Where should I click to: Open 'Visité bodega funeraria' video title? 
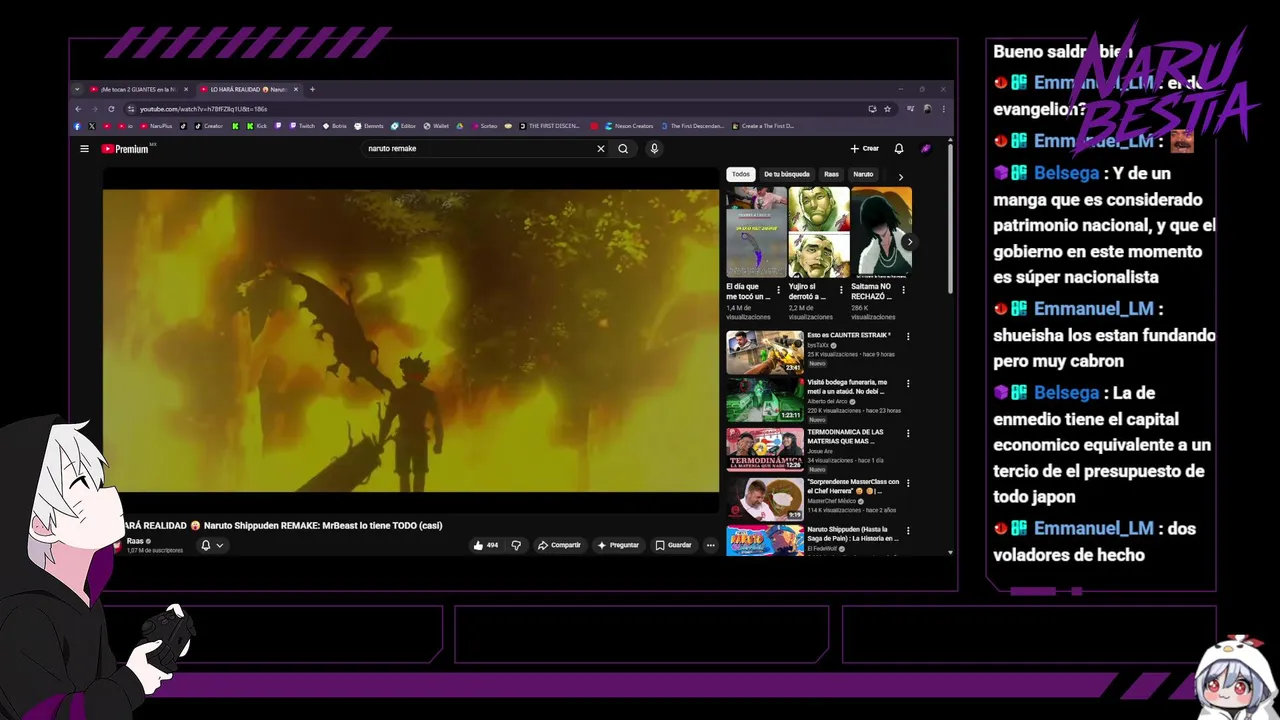[847, 386]
